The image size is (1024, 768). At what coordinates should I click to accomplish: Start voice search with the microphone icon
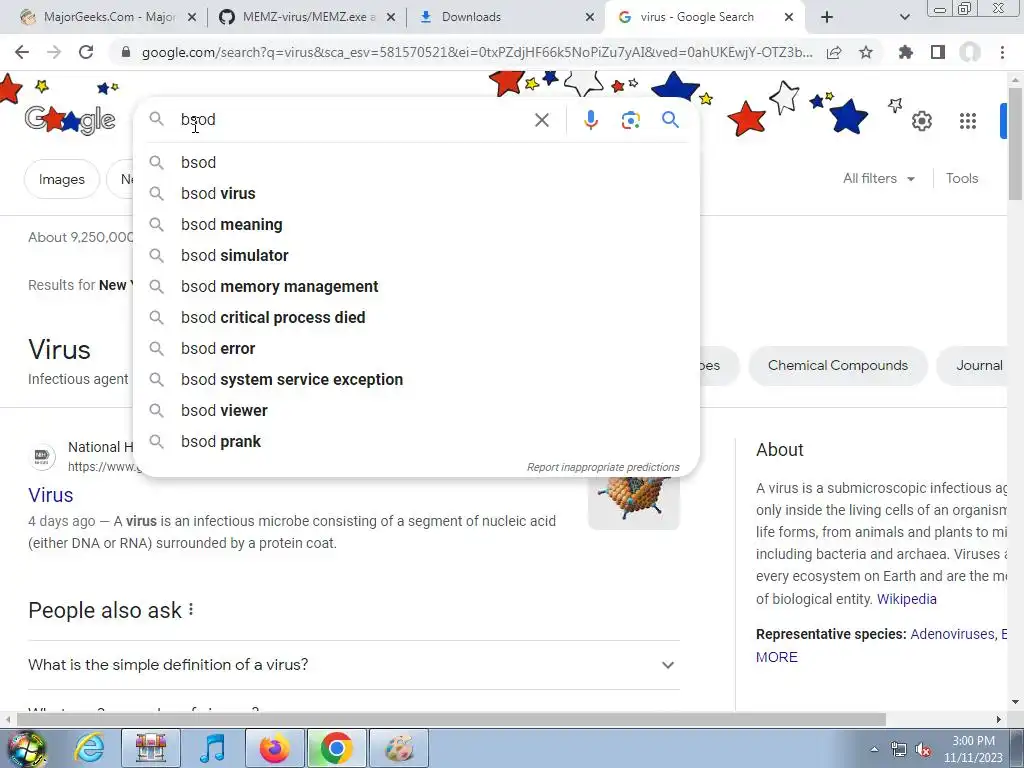tap(590, 120)
